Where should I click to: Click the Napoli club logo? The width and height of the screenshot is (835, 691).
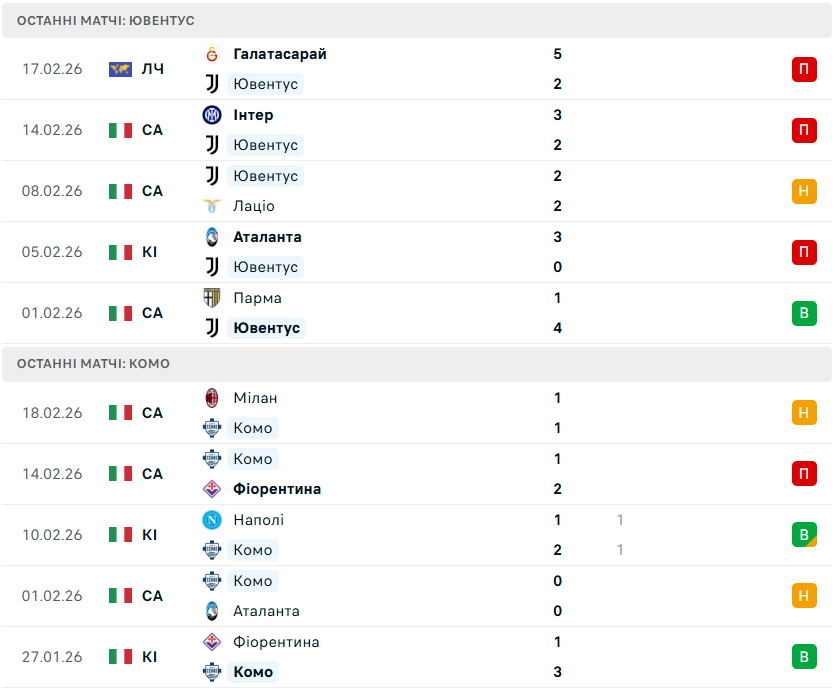click(211, 520)
